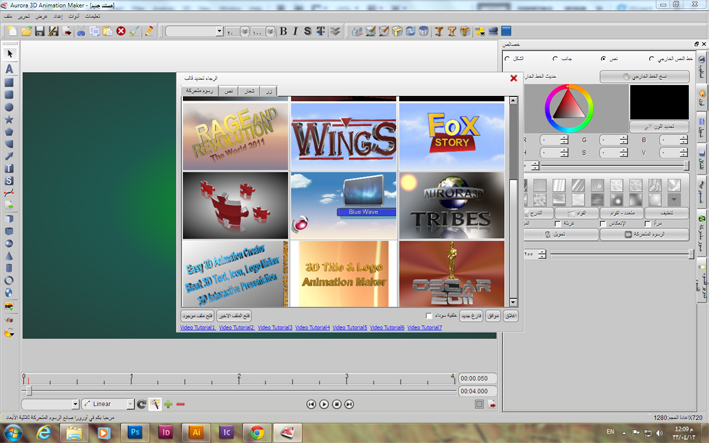This screenshot has height=443, width=709.
Task: Click the black color preview swatch
Action: [659, 102]
